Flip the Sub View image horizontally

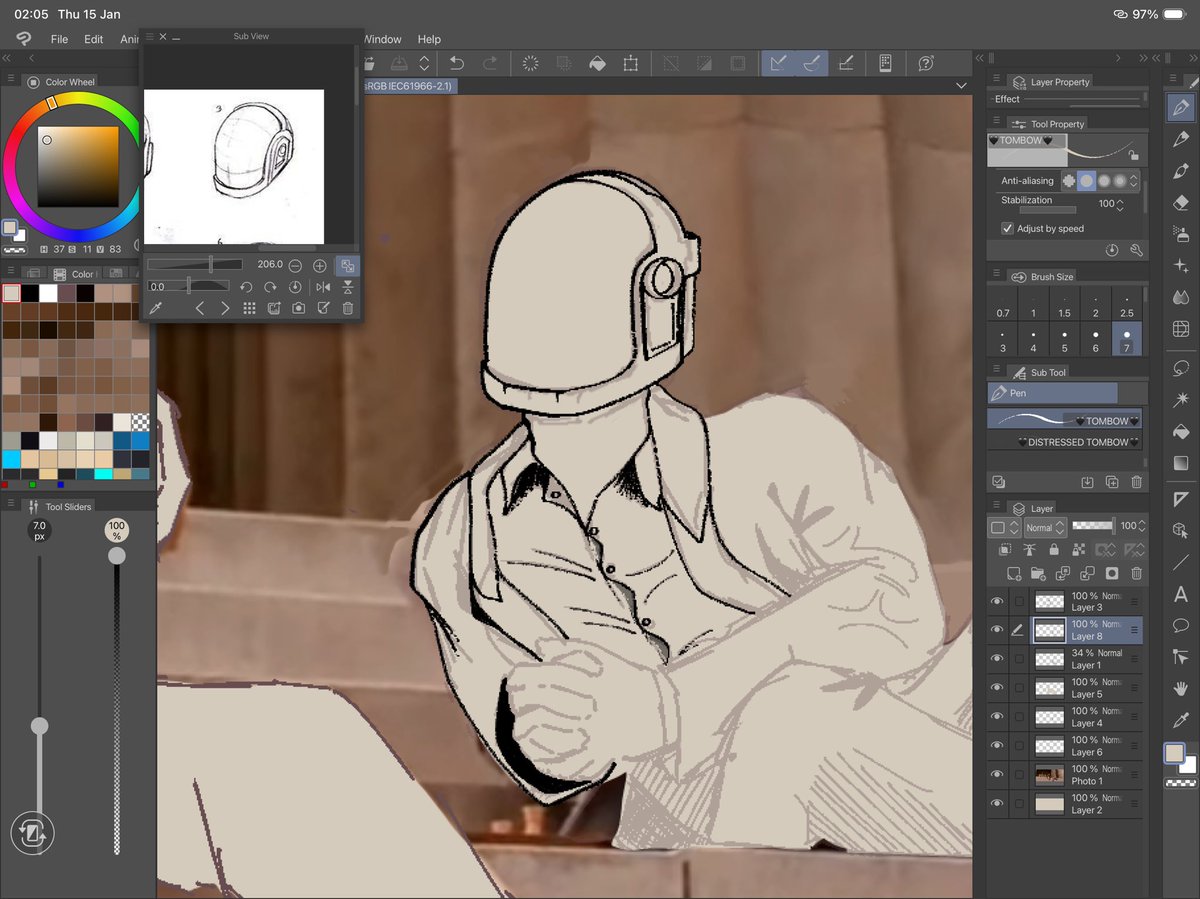click(x=323, y=287)
